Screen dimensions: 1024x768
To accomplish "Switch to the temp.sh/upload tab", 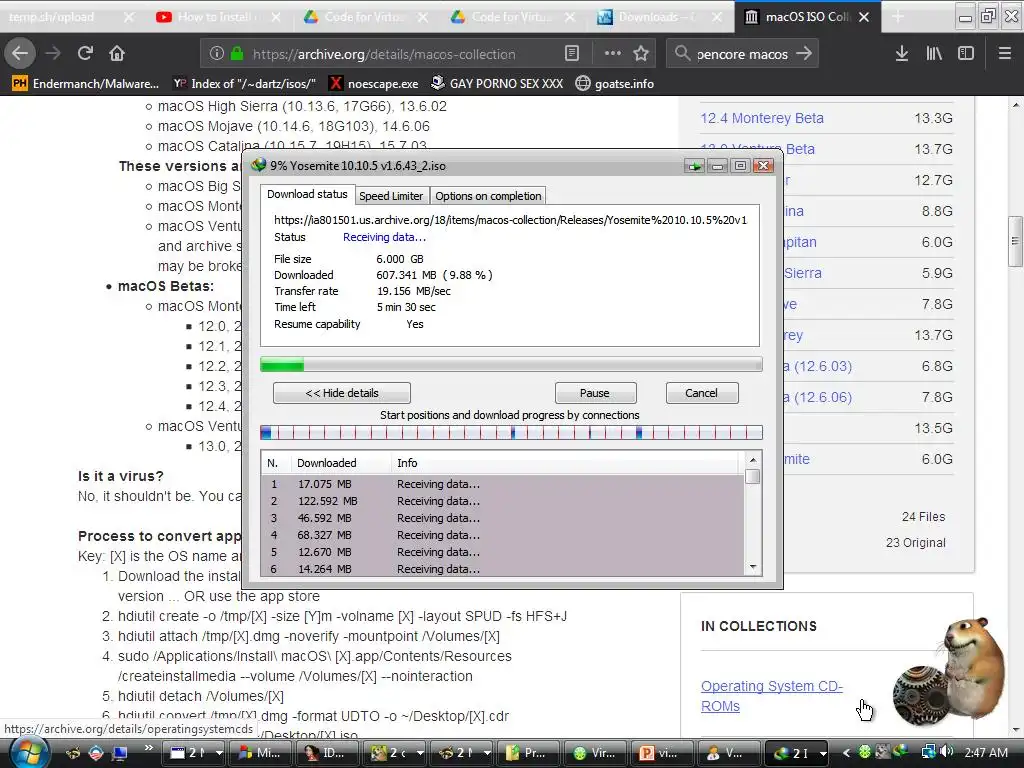I will (x=65, y=17).
